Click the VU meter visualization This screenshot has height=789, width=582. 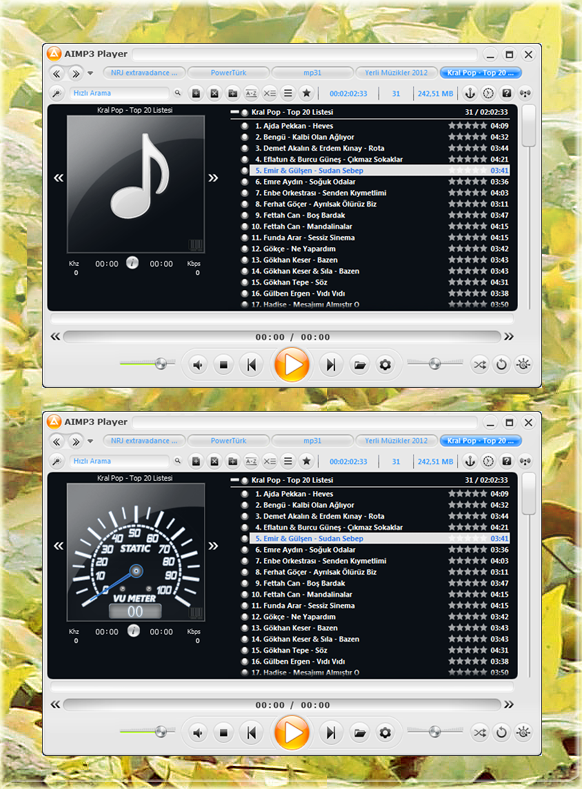135,551
